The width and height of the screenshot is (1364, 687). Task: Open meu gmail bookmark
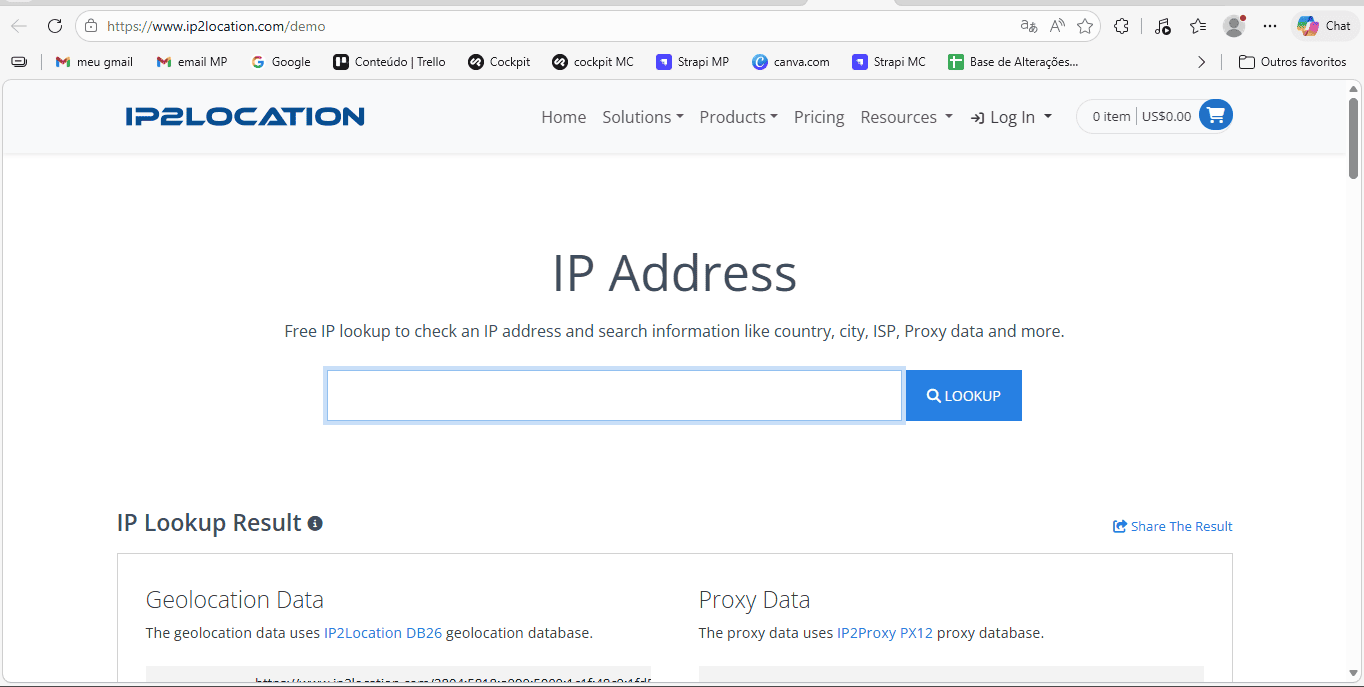click(94, 62)
